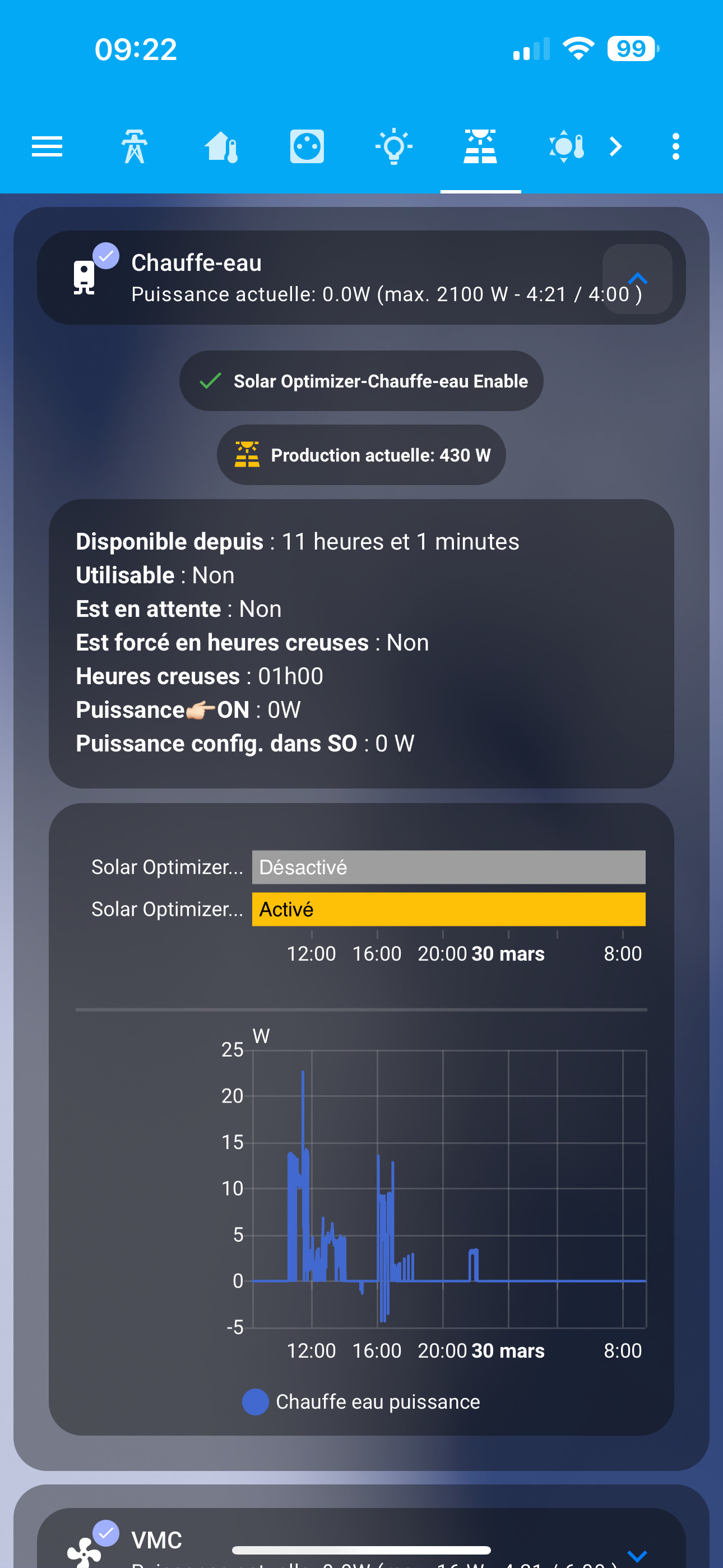Click the tallest power spike in graph

[x=303, y=1074]
